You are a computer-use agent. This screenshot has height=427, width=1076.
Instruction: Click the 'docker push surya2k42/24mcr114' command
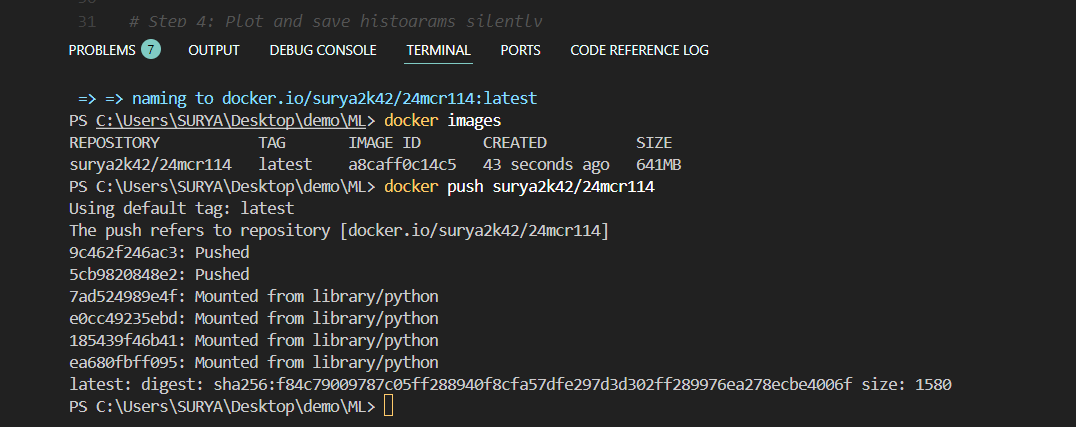(519, 187)
